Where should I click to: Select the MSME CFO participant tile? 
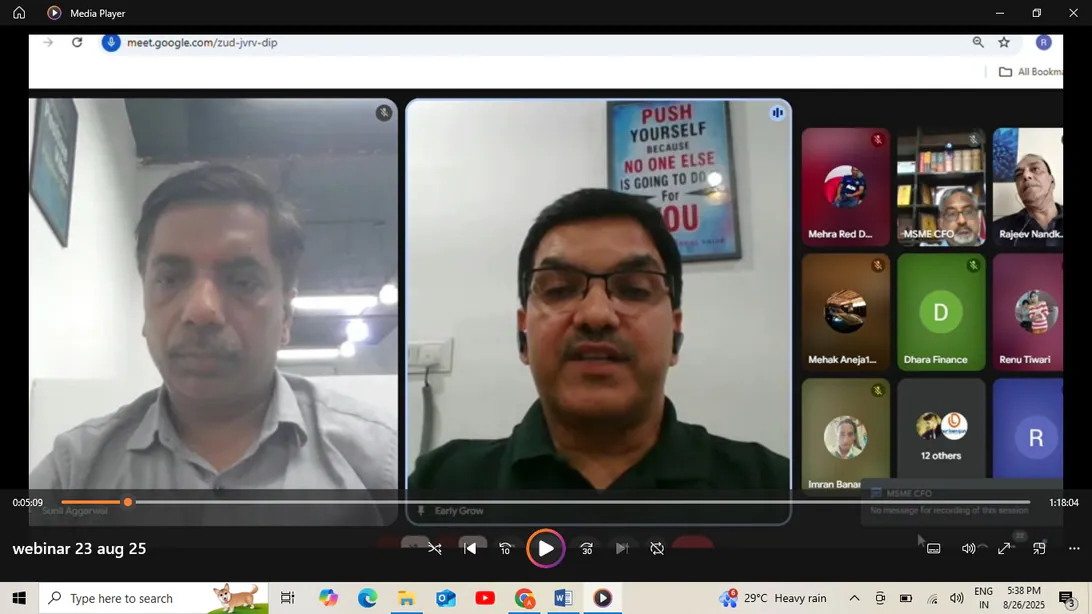click(x=941, y=186)
